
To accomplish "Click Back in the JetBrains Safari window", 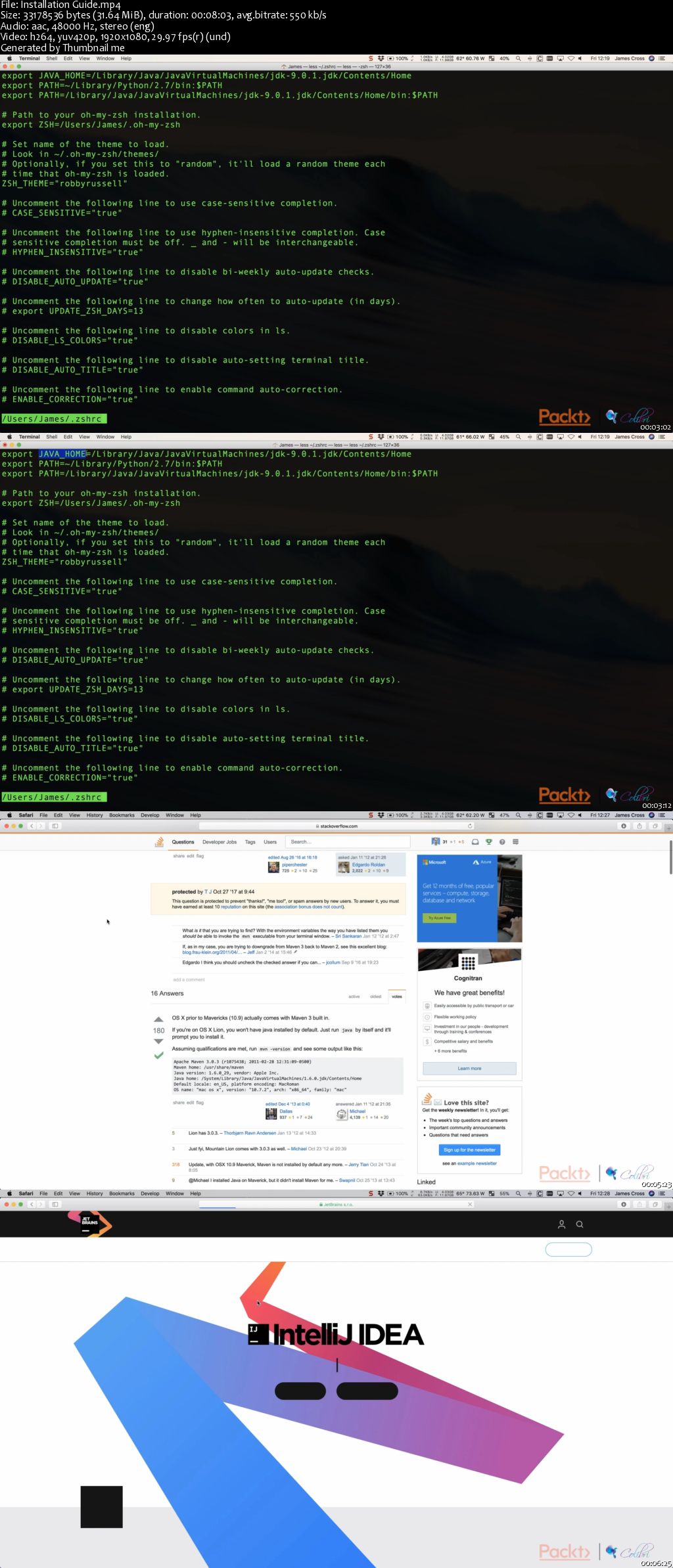I will (x=31, y=1204).
